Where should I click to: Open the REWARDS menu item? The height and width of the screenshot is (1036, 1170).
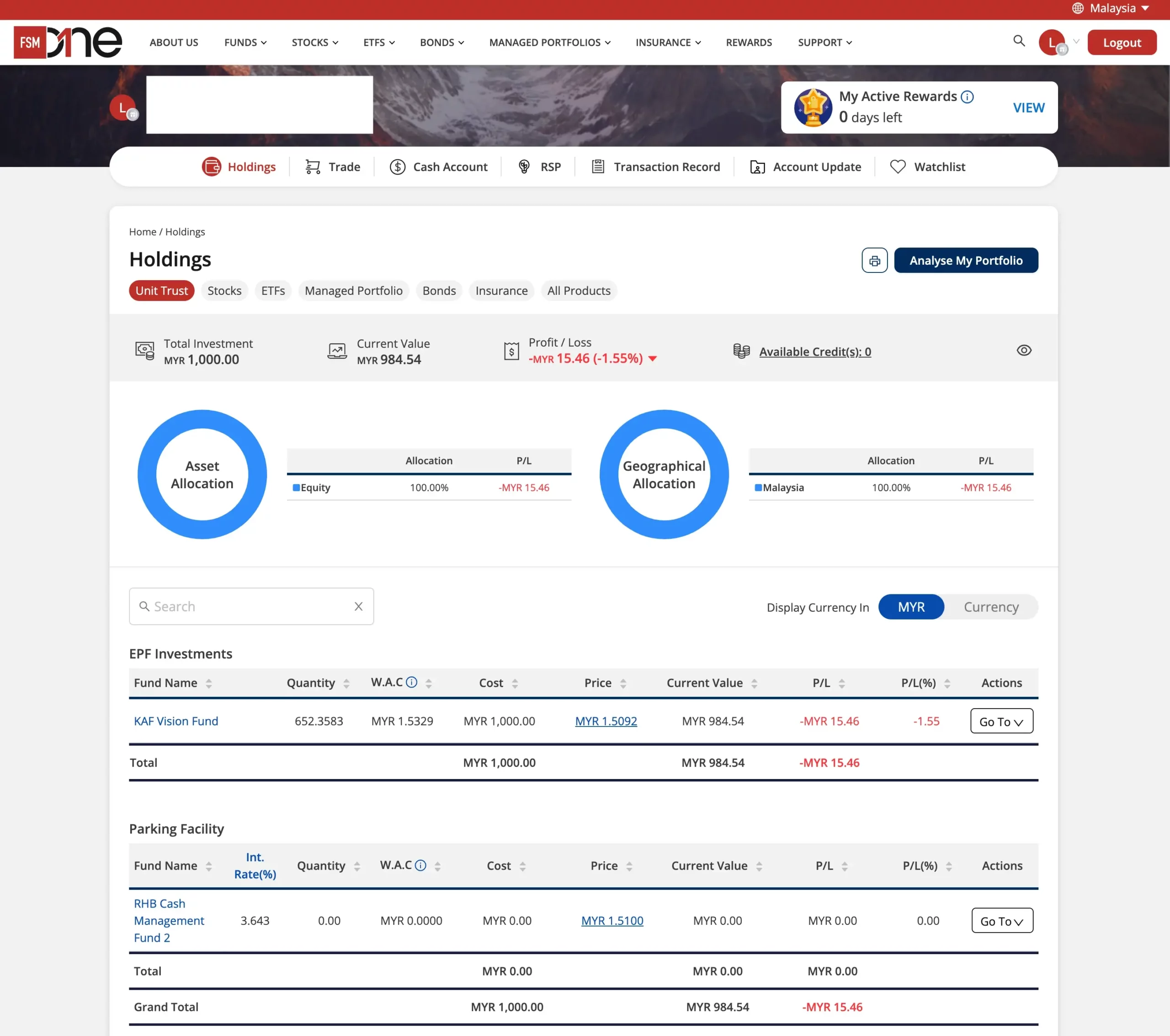coord(749,42)
